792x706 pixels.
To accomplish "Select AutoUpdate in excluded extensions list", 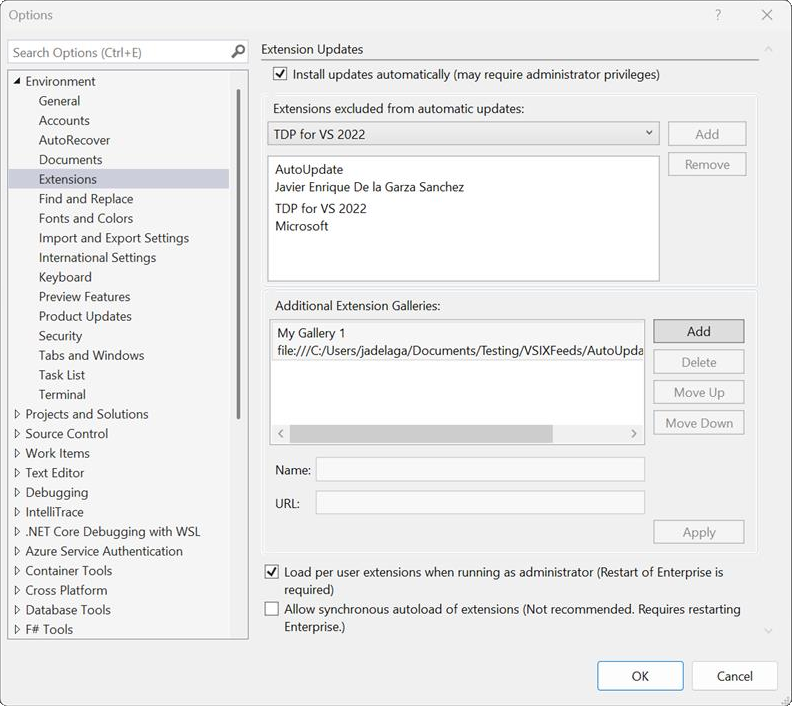I will pos(309,170).
